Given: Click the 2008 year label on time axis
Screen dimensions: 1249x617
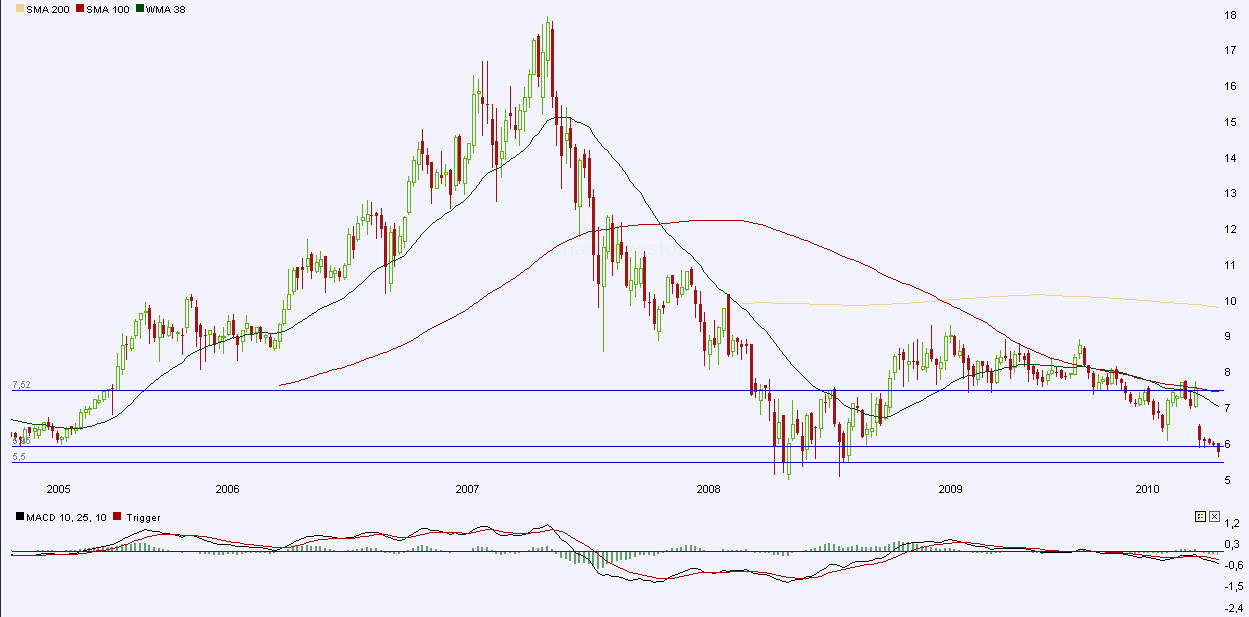Looking at the screenshot, I should pos(708,490).
